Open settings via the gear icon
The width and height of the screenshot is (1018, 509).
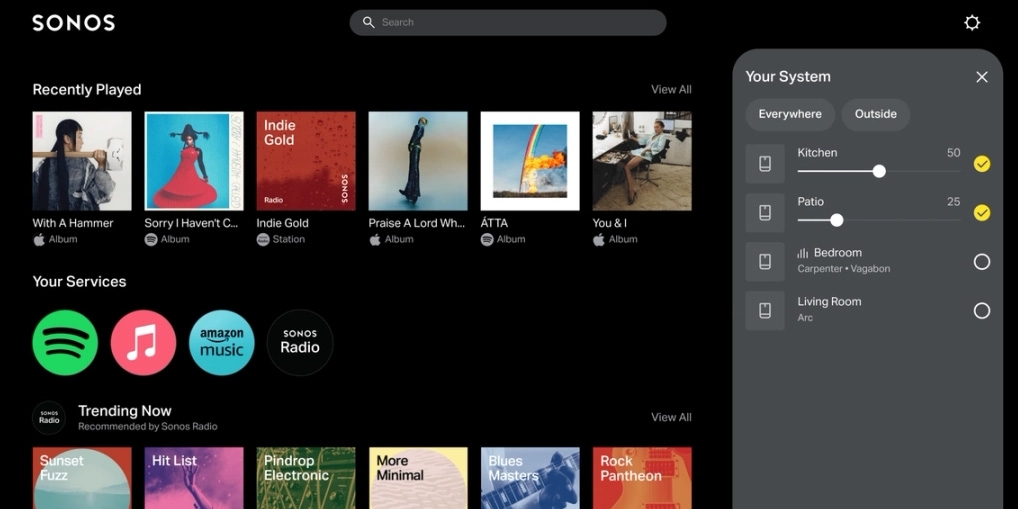tap(971, 23)
